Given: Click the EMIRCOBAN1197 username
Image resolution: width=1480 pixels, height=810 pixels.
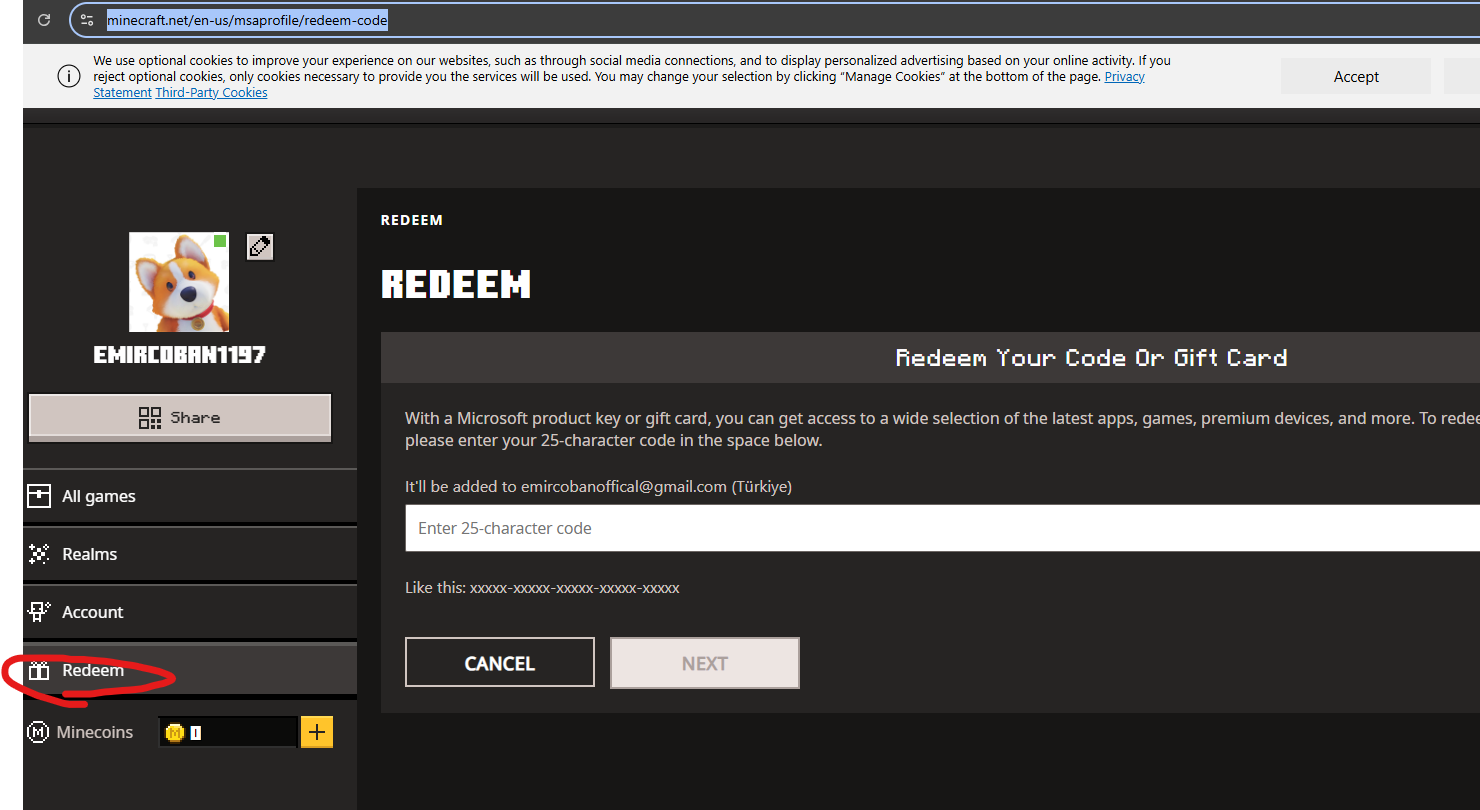Looking at the screenshot, I should [180, 355].
